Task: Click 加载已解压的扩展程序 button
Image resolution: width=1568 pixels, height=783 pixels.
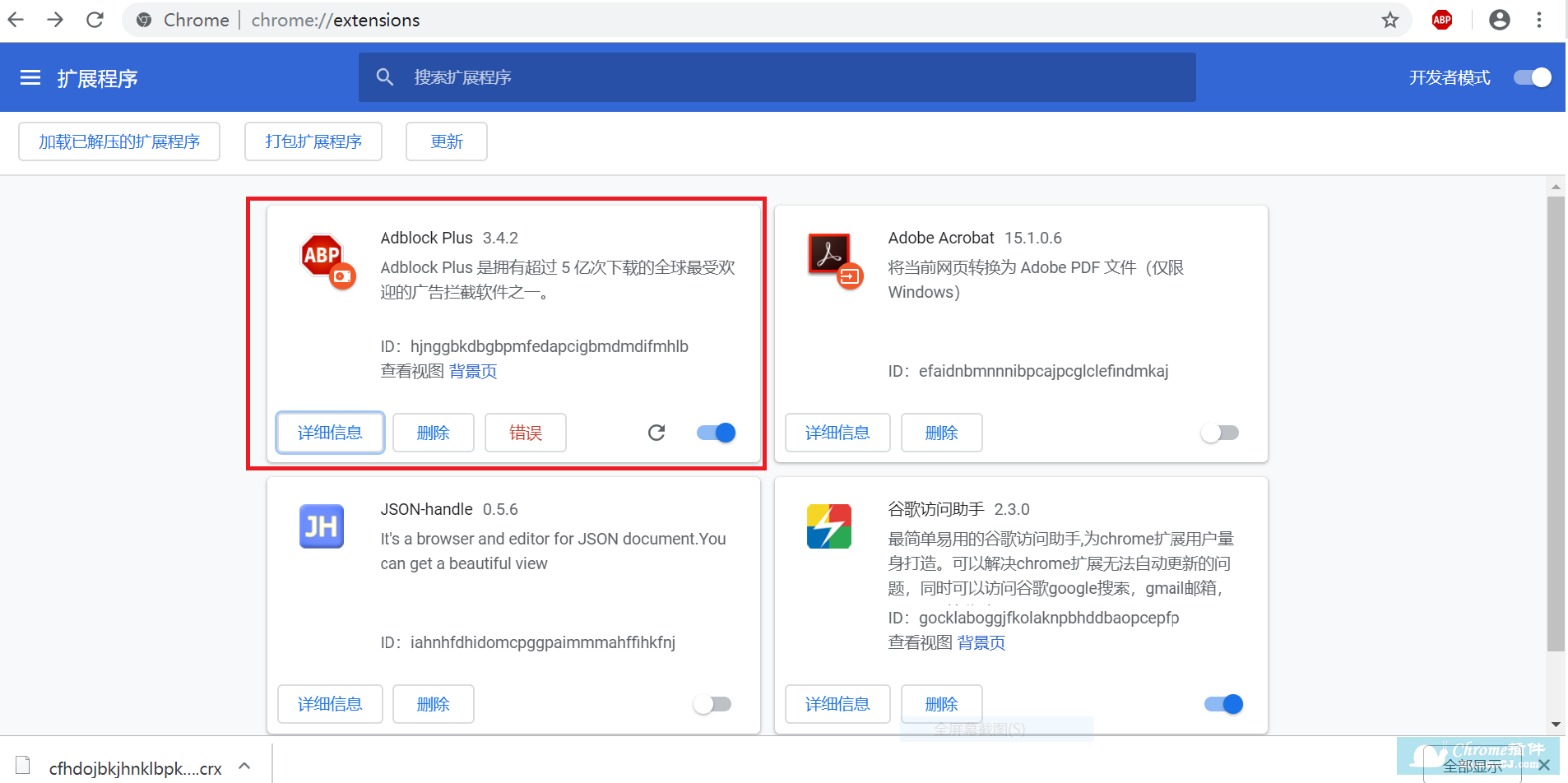Action: (119, 141)
